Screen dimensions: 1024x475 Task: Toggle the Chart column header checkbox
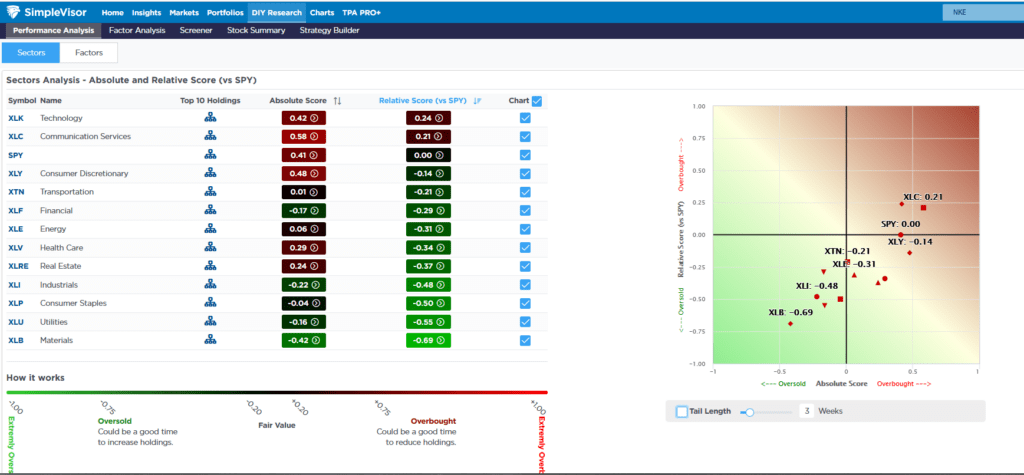coord(537,101)
